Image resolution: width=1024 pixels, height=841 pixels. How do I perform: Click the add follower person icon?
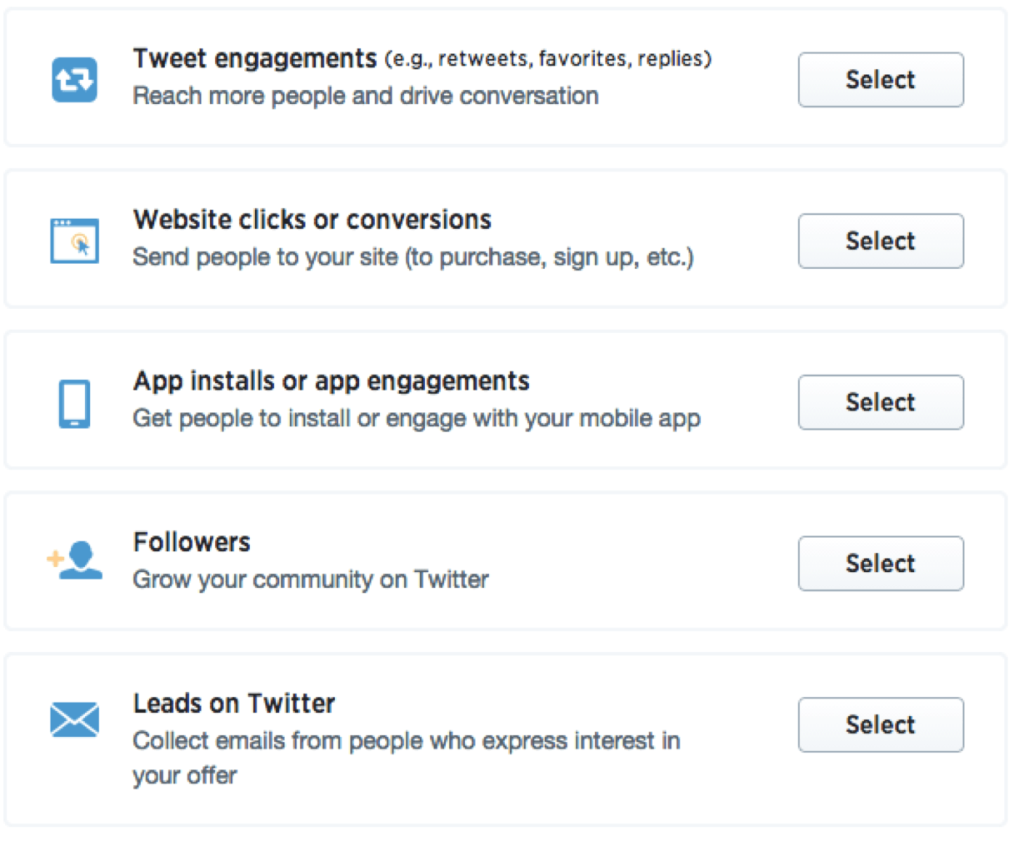pyautogui.click(x=74, y=560)
